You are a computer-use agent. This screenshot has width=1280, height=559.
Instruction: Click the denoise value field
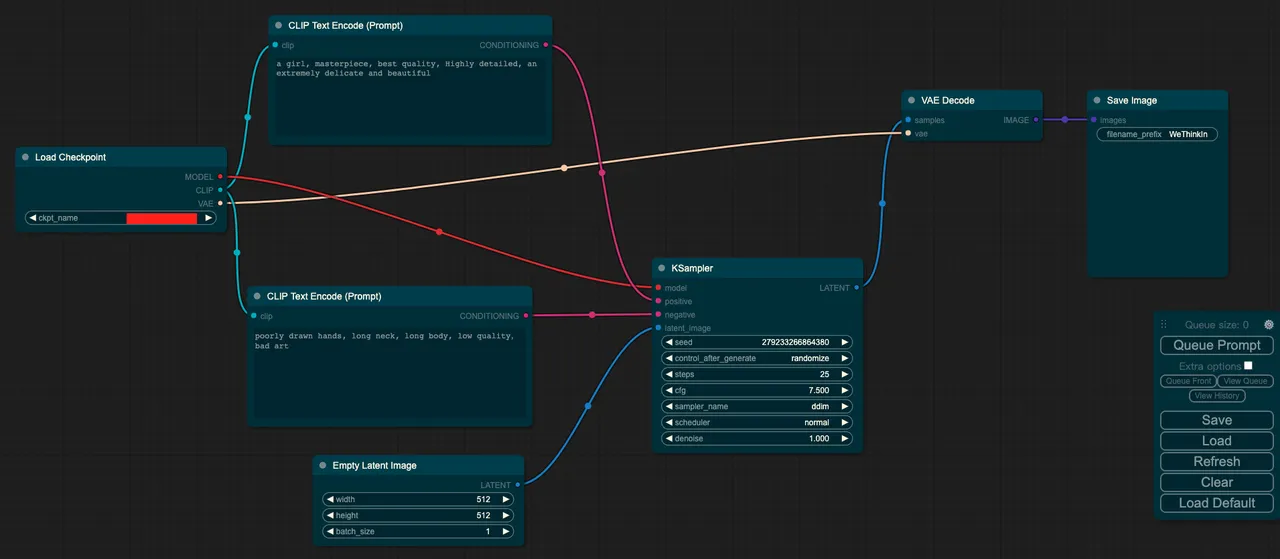point(757,439)
